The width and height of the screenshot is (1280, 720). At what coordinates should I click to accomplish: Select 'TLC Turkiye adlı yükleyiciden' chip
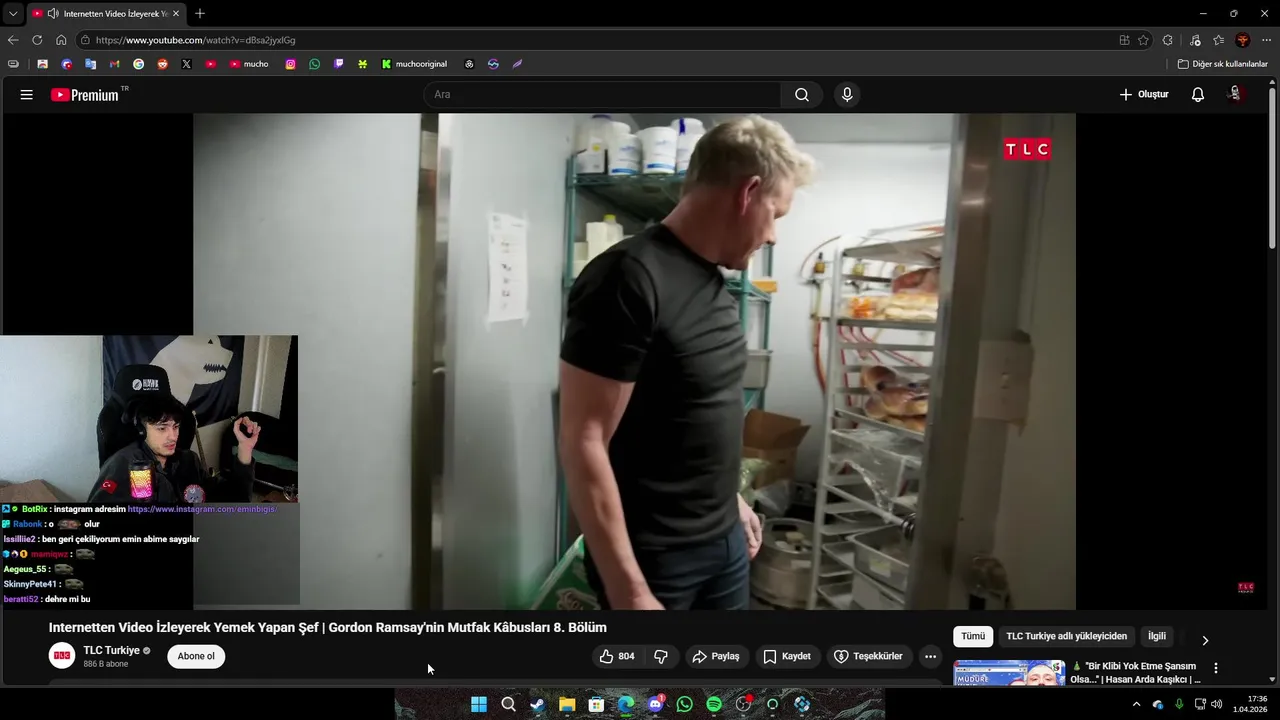[1066, 636]
